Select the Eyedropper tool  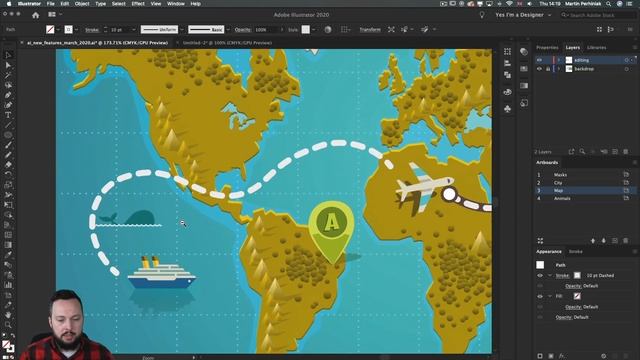[x=8, y=255]
